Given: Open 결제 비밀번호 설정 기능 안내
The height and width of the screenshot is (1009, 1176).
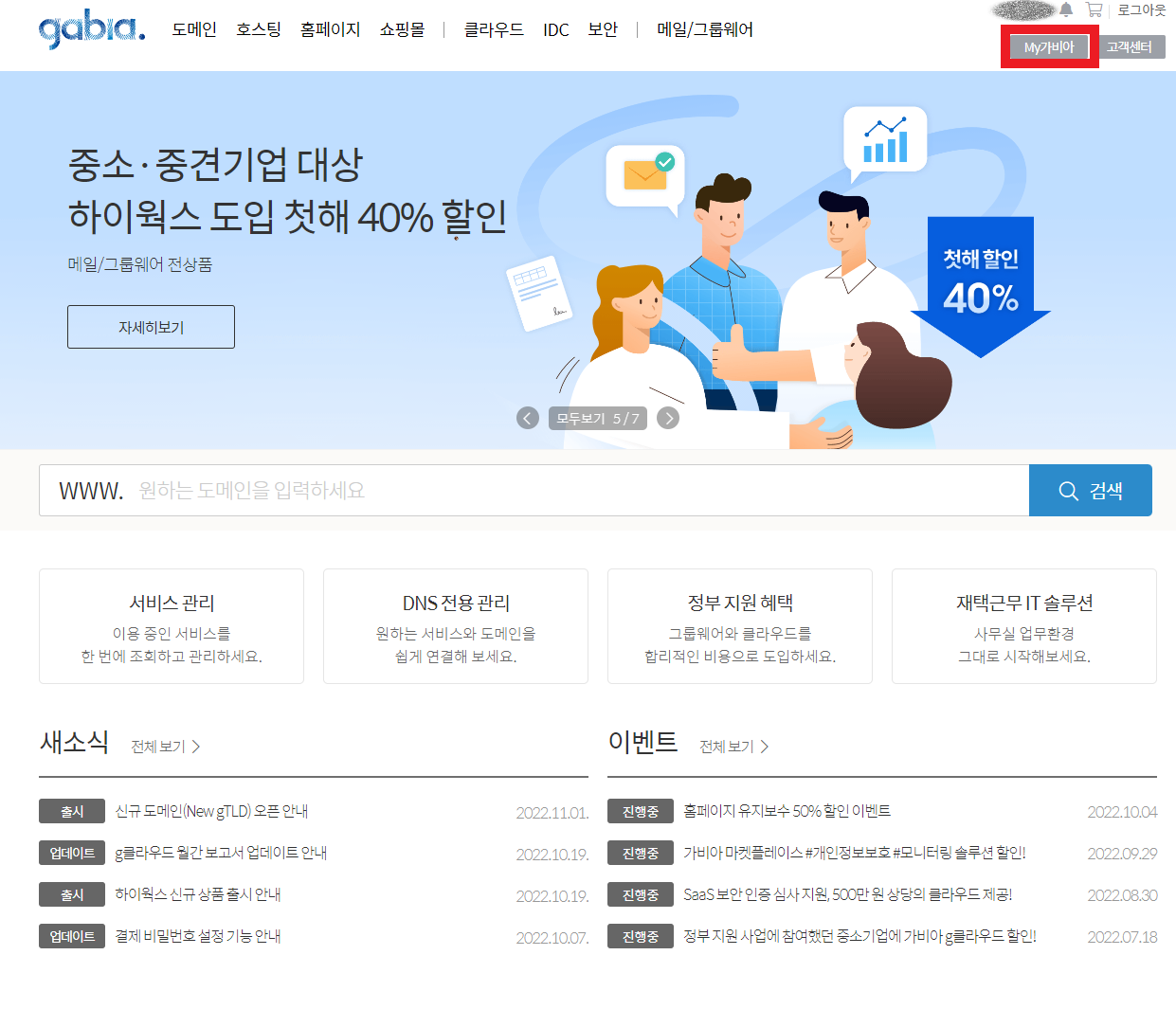Looking at the screenshot, I should pos(198,936).
